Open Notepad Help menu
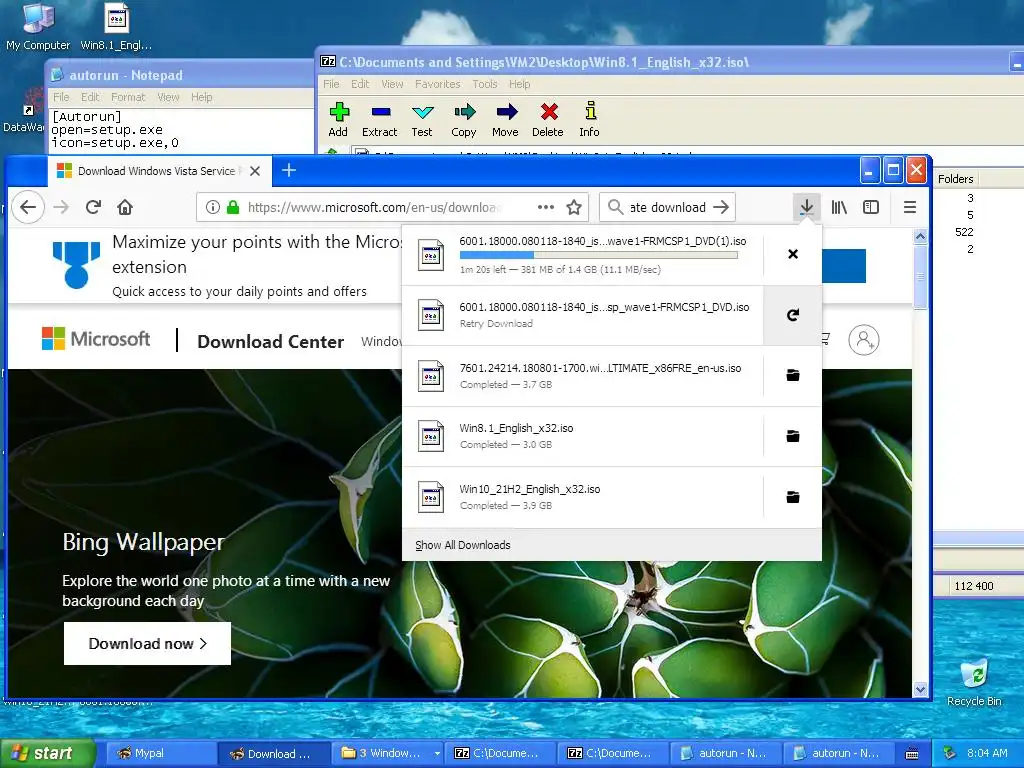This screenshot has height=768, width=1024. [x=202, y=97]
